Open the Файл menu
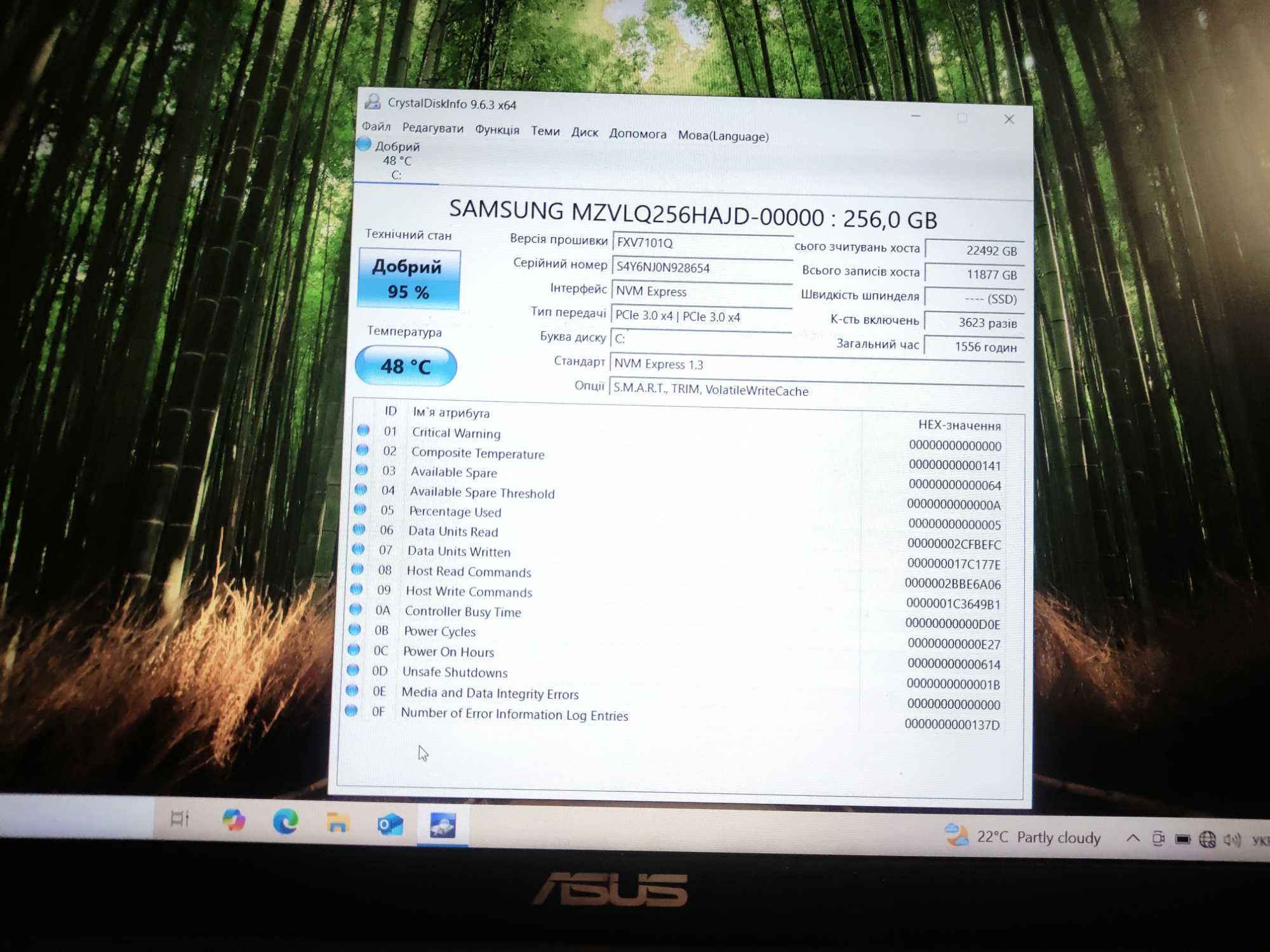The height and width of the screenshot is (952, 1270). point(376,126)
